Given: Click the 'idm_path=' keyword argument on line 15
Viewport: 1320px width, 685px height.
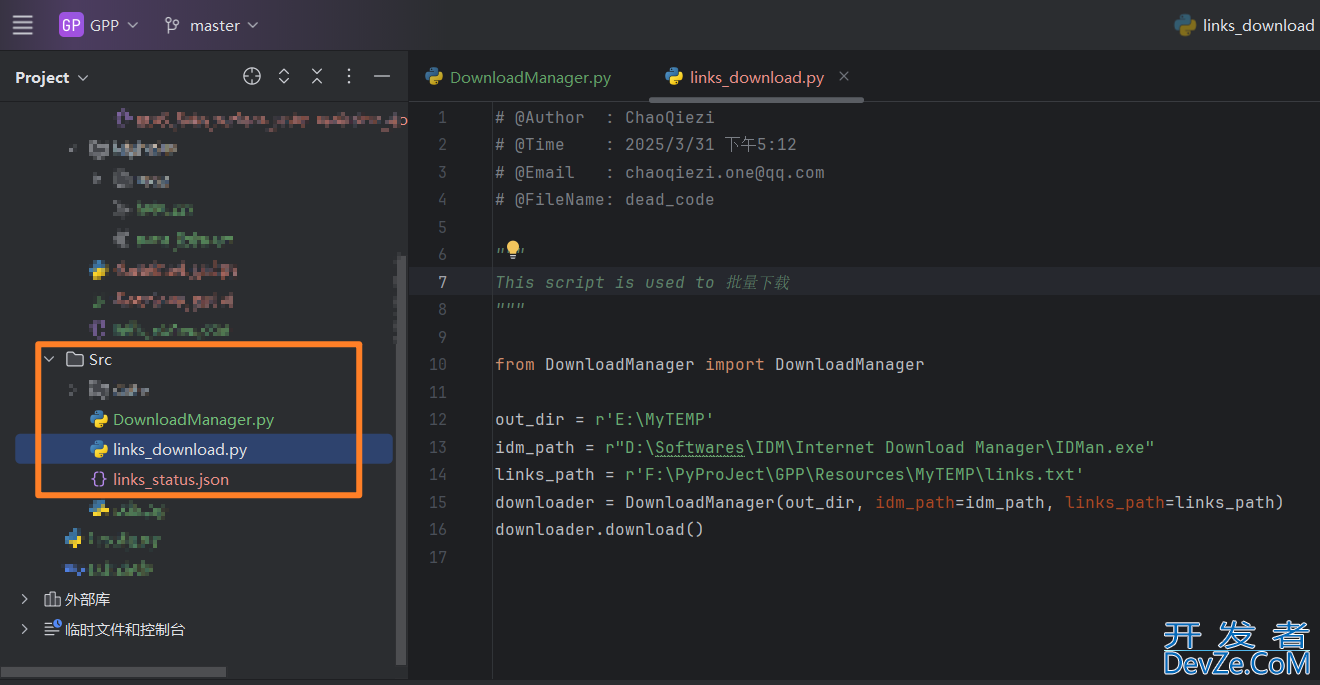Looking at the screenshot, I should 919,502.
